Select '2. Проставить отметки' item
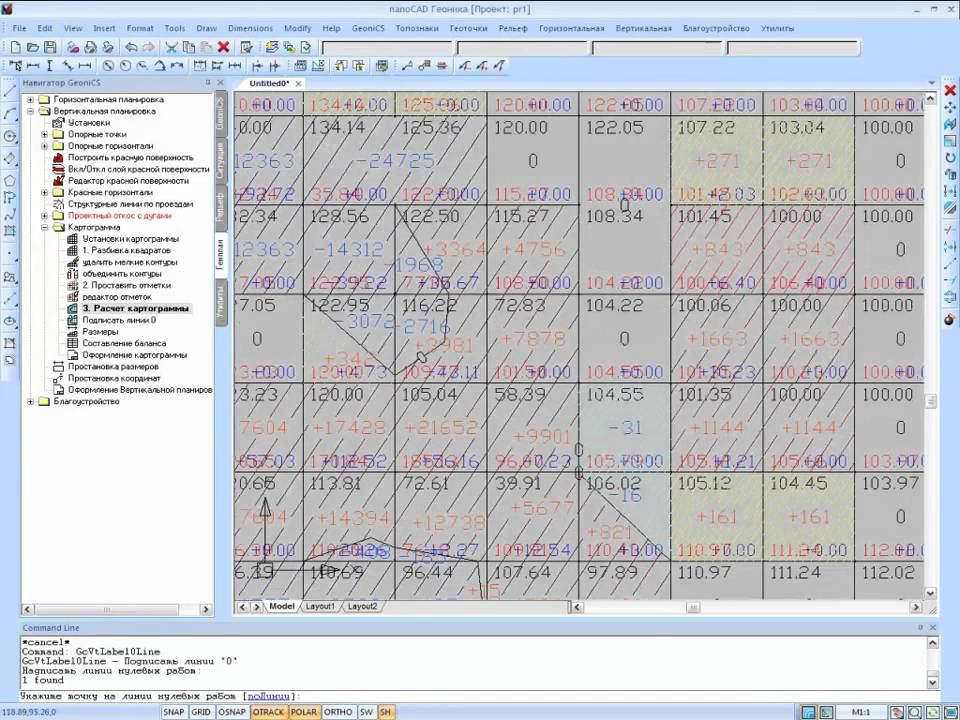960x720 pixels. point(127,285)
